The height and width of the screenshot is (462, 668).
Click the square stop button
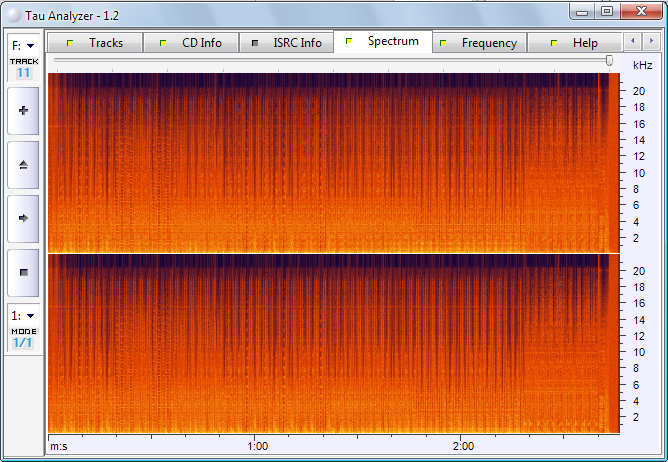tap(23, 272)
